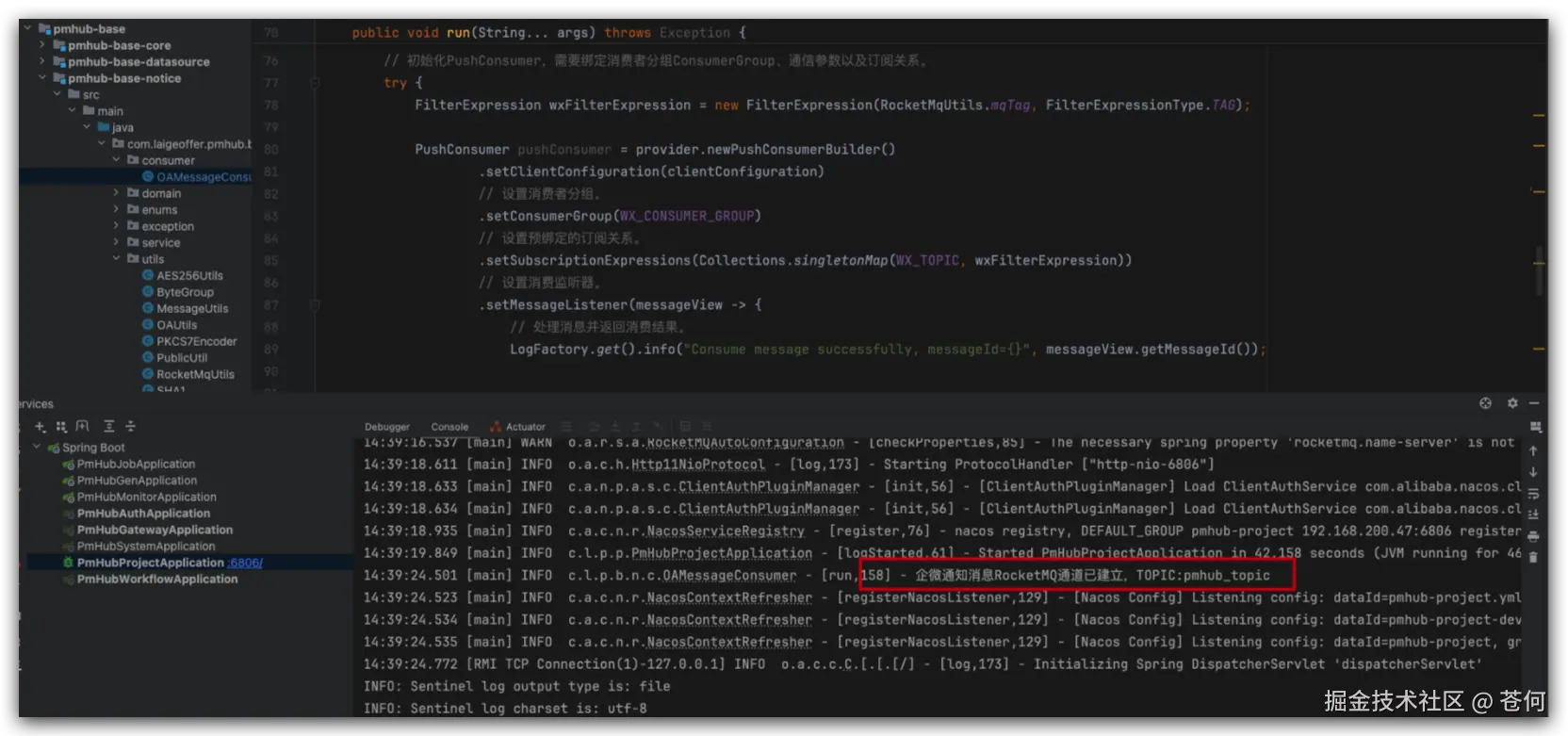Viewport: 1568px width, 736px height.
Task: Open services in new tab icon
Action: tap(83, 427)
